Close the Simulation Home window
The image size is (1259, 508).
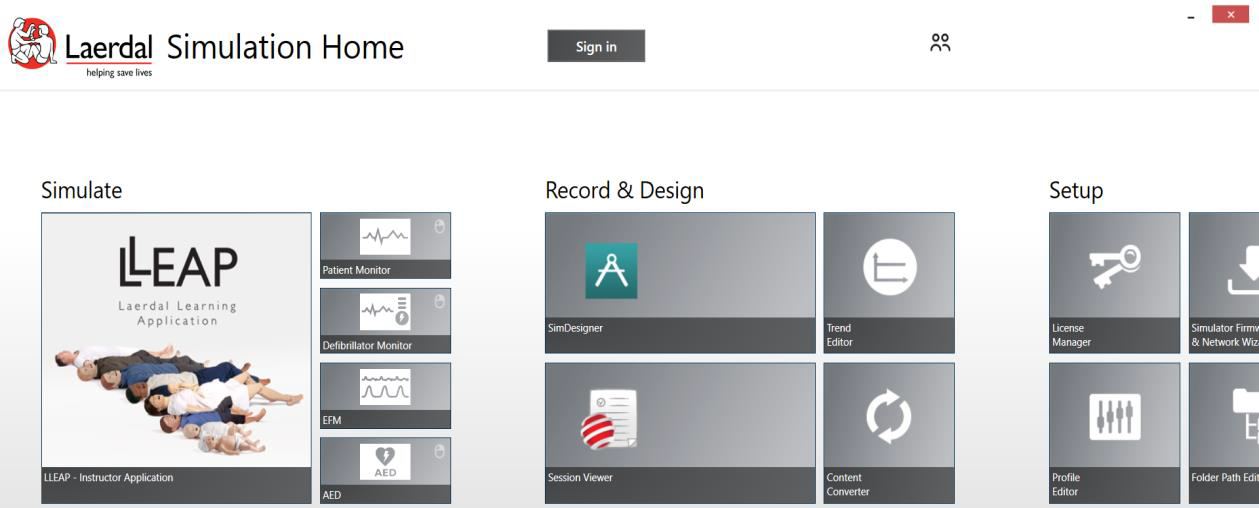pyautogui.click(x=1230, y=15)
